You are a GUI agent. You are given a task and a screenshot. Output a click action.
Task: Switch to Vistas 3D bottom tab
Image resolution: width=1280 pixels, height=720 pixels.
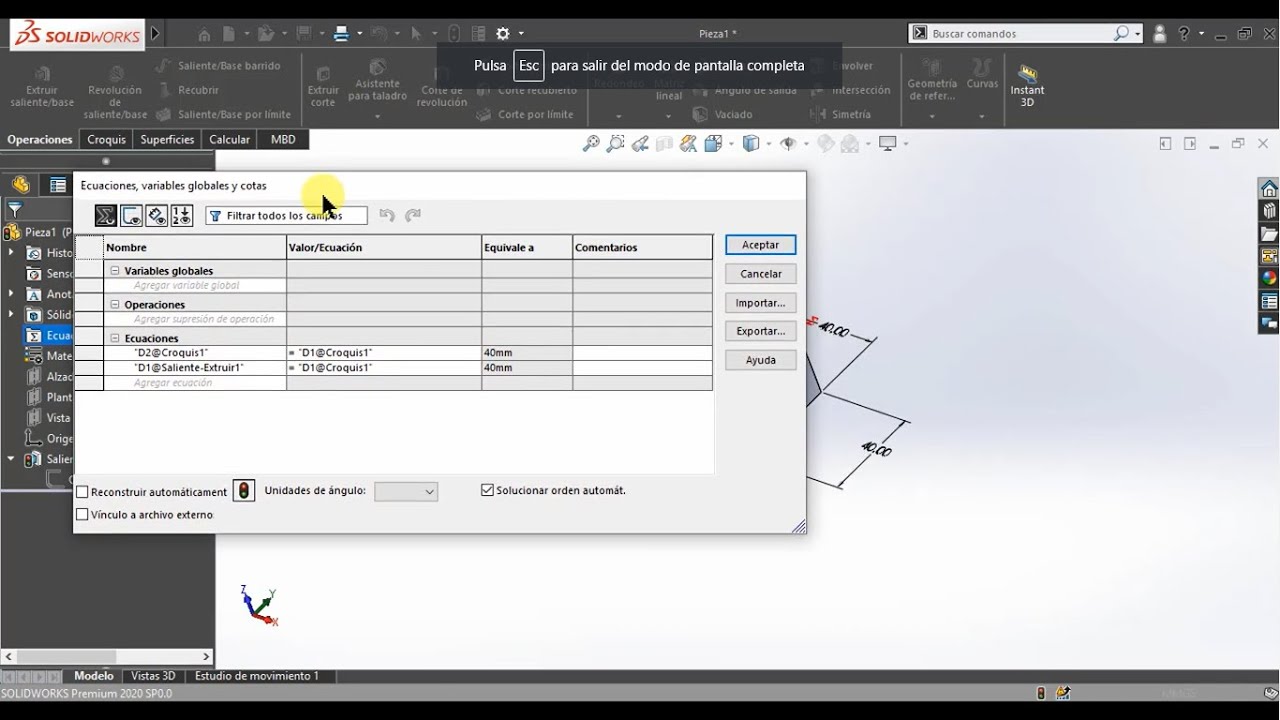pyautogui.click(x=153, y=676)
